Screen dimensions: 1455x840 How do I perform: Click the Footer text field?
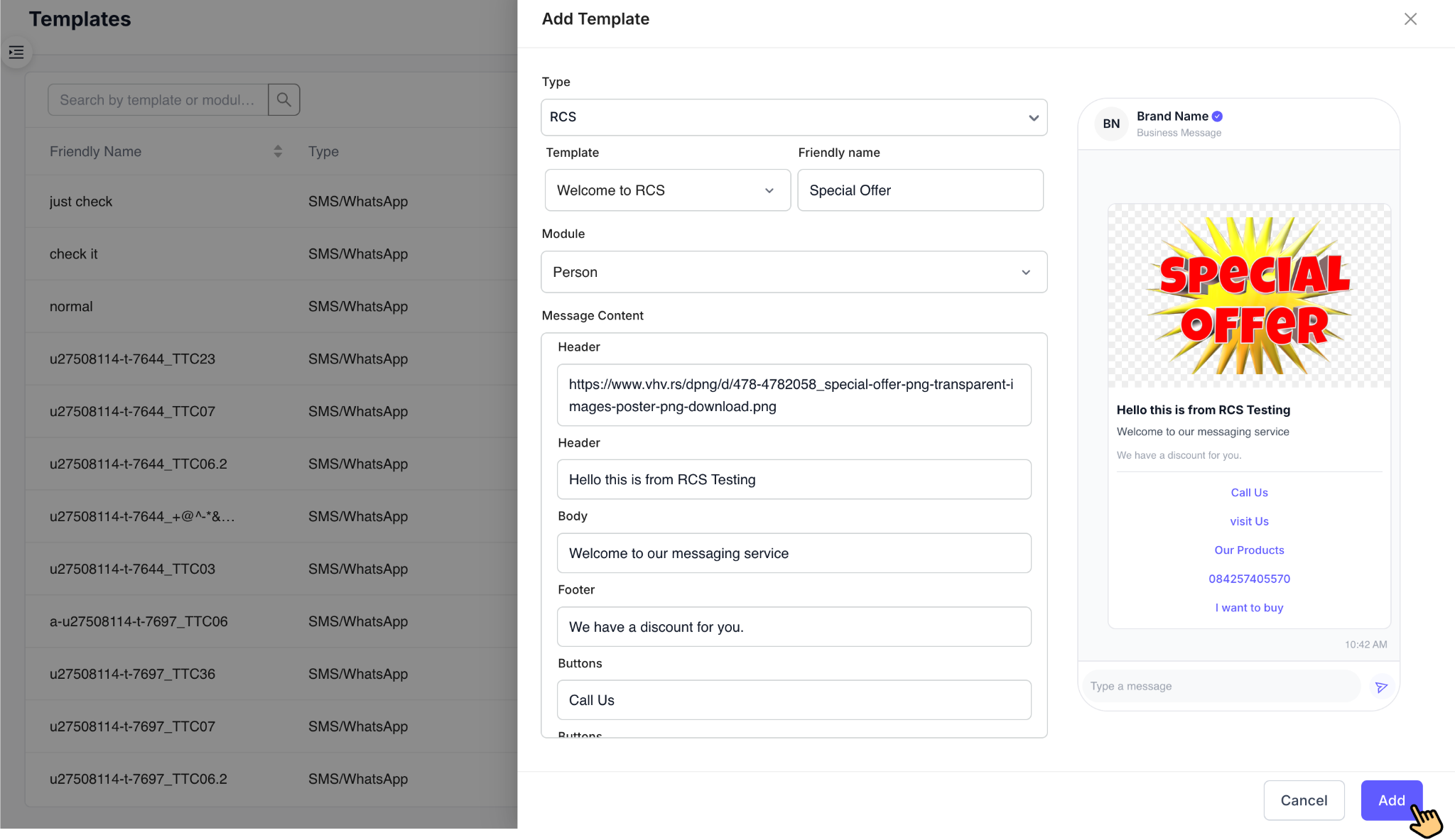point(794,627)
